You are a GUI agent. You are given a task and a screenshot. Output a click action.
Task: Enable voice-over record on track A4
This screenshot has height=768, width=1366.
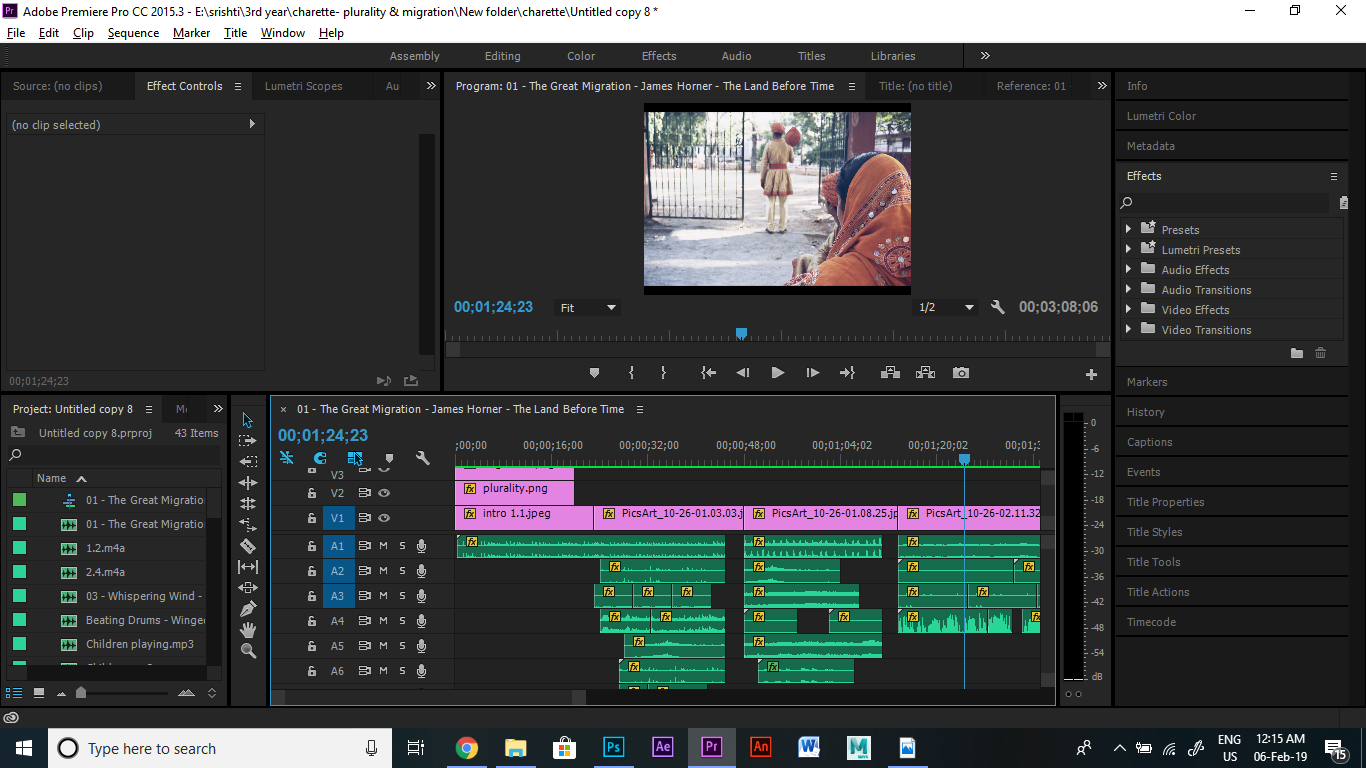(421, 621)
